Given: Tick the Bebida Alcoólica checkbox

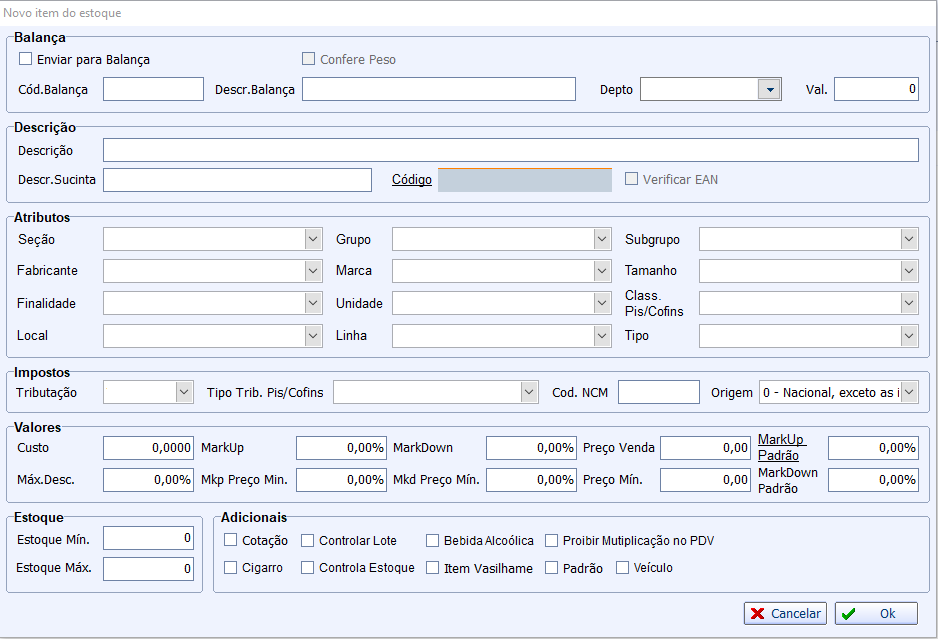Looking at the screenshot, I should pos(433,540).
